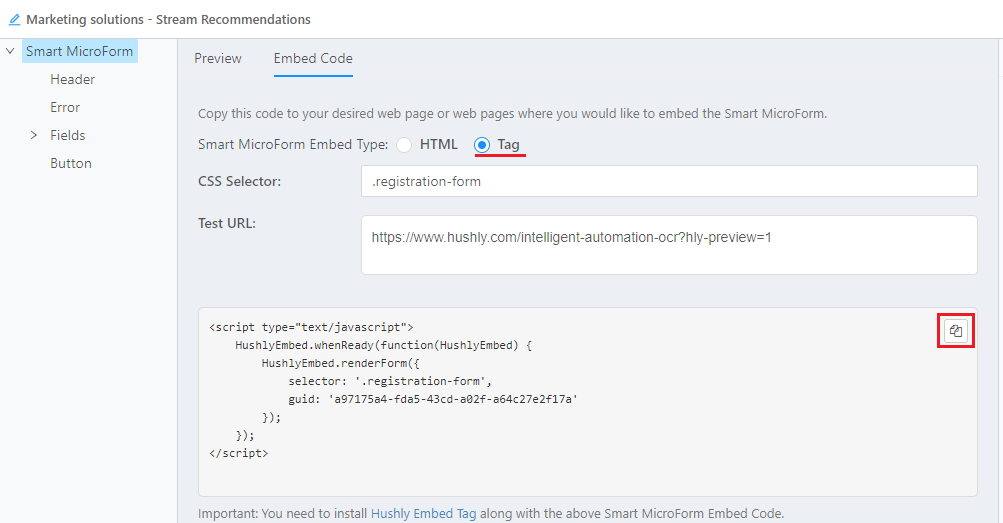
Task: Select Smart MicroForm in the tree
Action: pyautogui.click(x=79, y=51)
